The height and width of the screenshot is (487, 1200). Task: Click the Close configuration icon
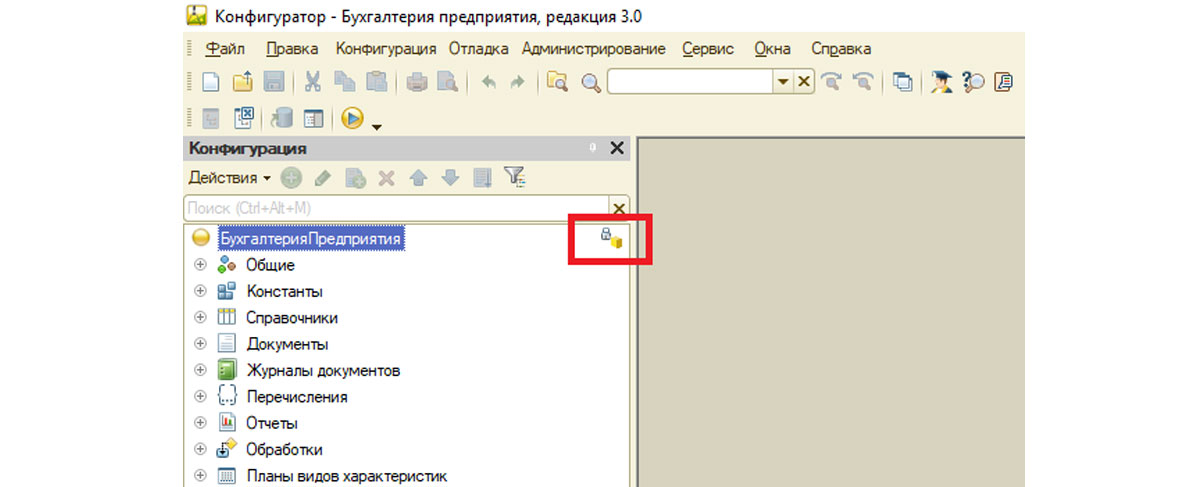coord(243,118)
